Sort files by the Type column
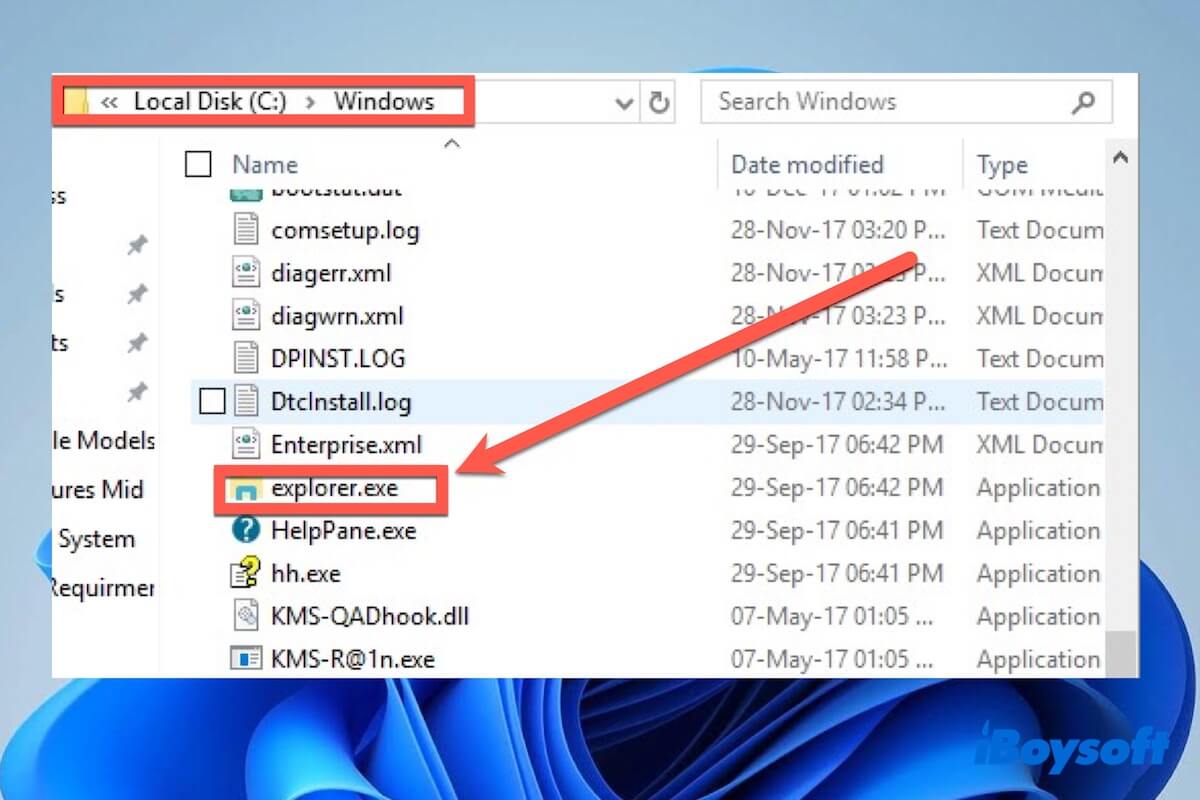The image size is (1200, 800). [1002, 165]
